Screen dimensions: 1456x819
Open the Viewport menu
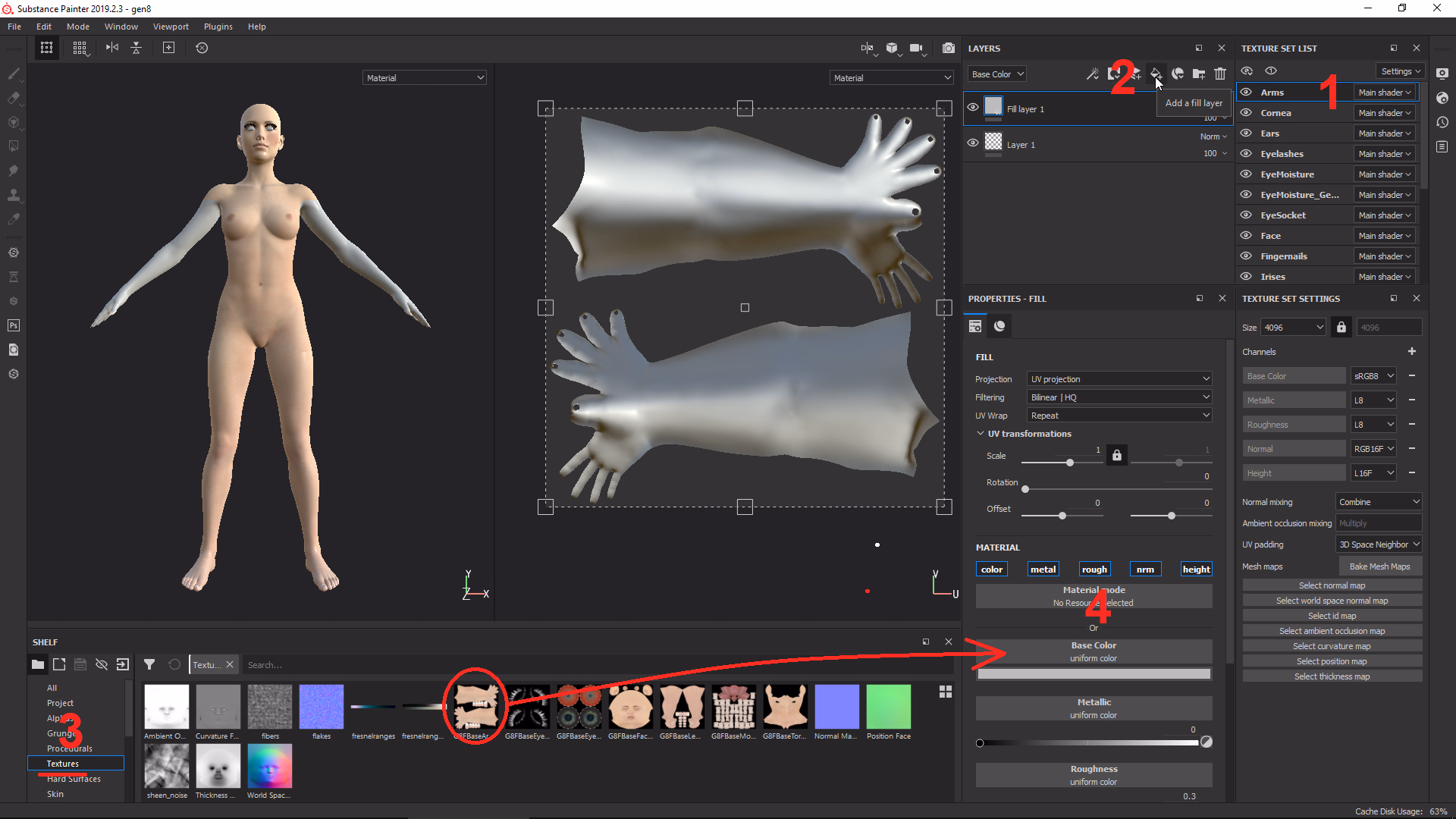click(171, 27)
